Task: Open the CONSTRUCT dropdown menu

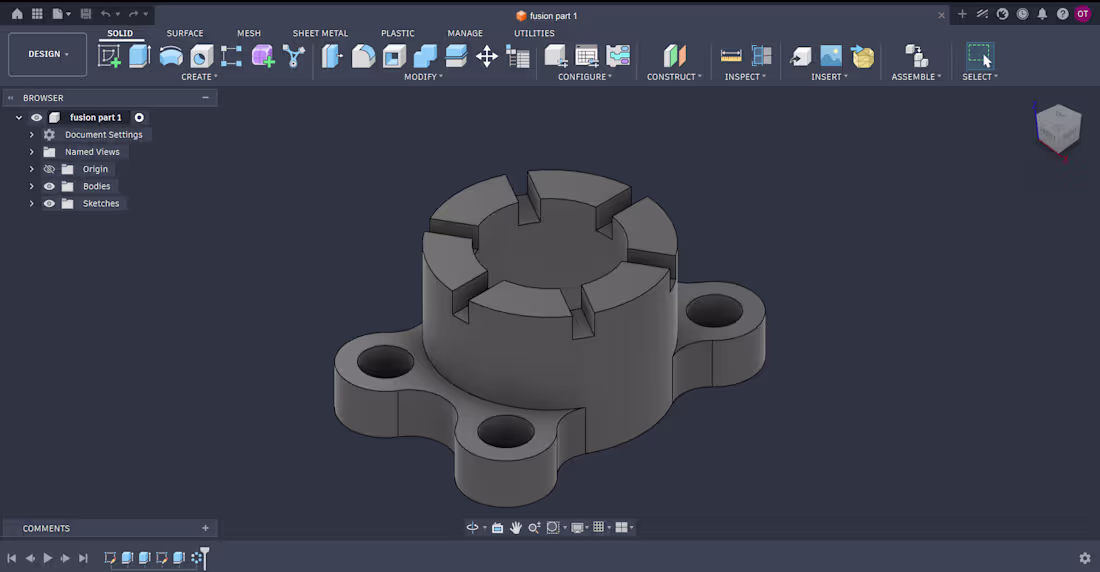Action: coord(674,77)
